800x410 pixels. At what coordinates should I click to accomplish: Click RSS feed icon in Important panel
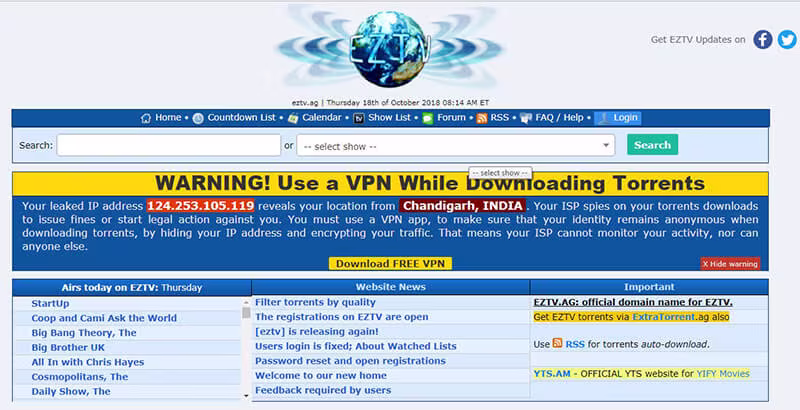click(557, 343)
